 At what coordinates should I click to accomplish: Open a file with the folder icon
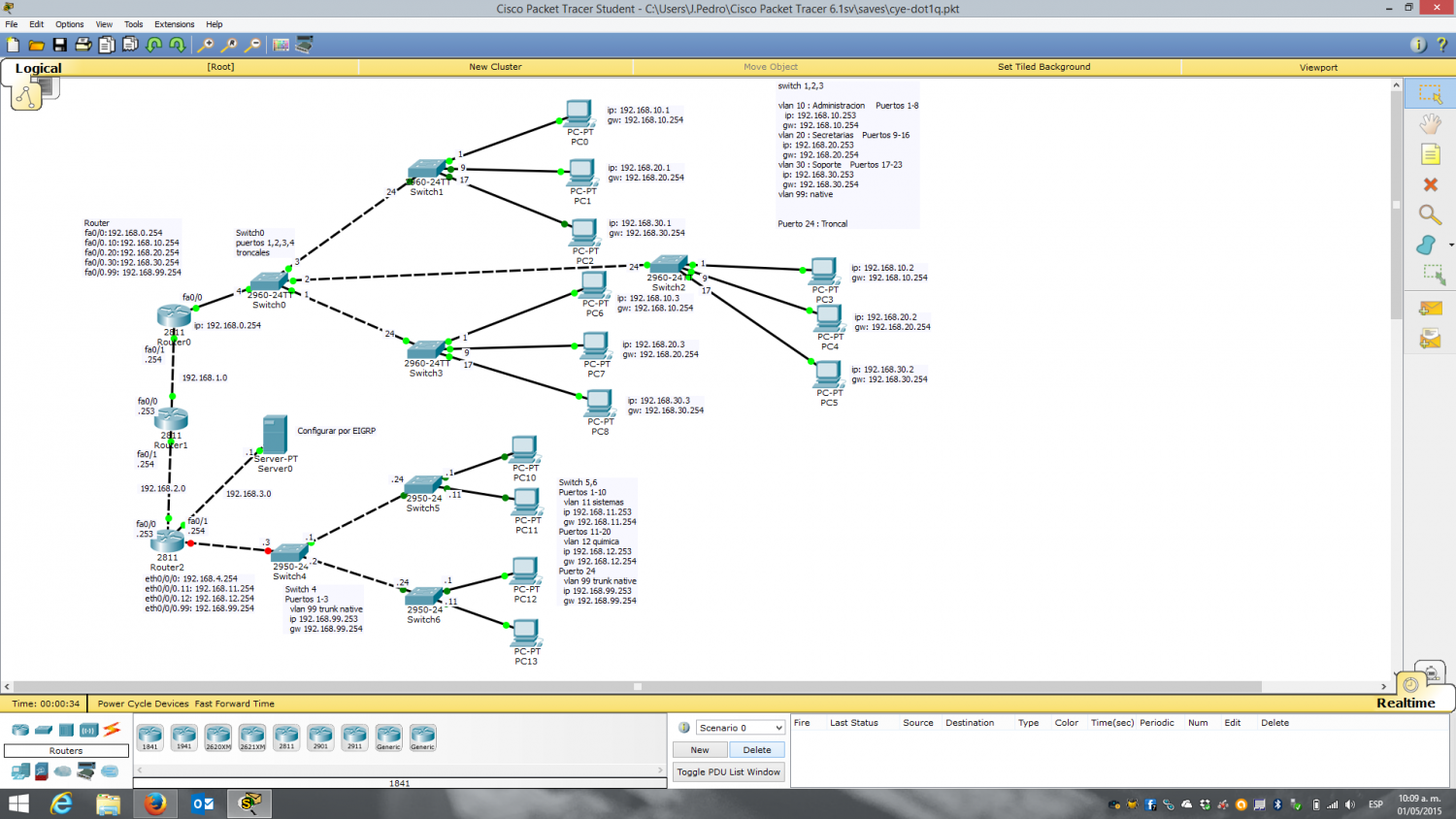pos(36,45)
